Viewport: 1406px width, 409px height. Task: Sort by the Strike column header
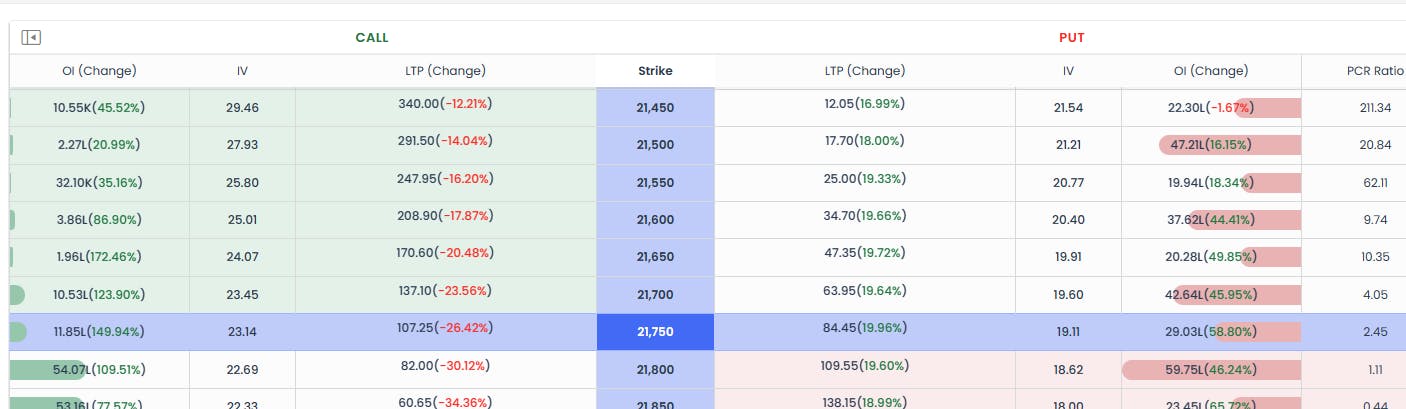pos(655,71)
